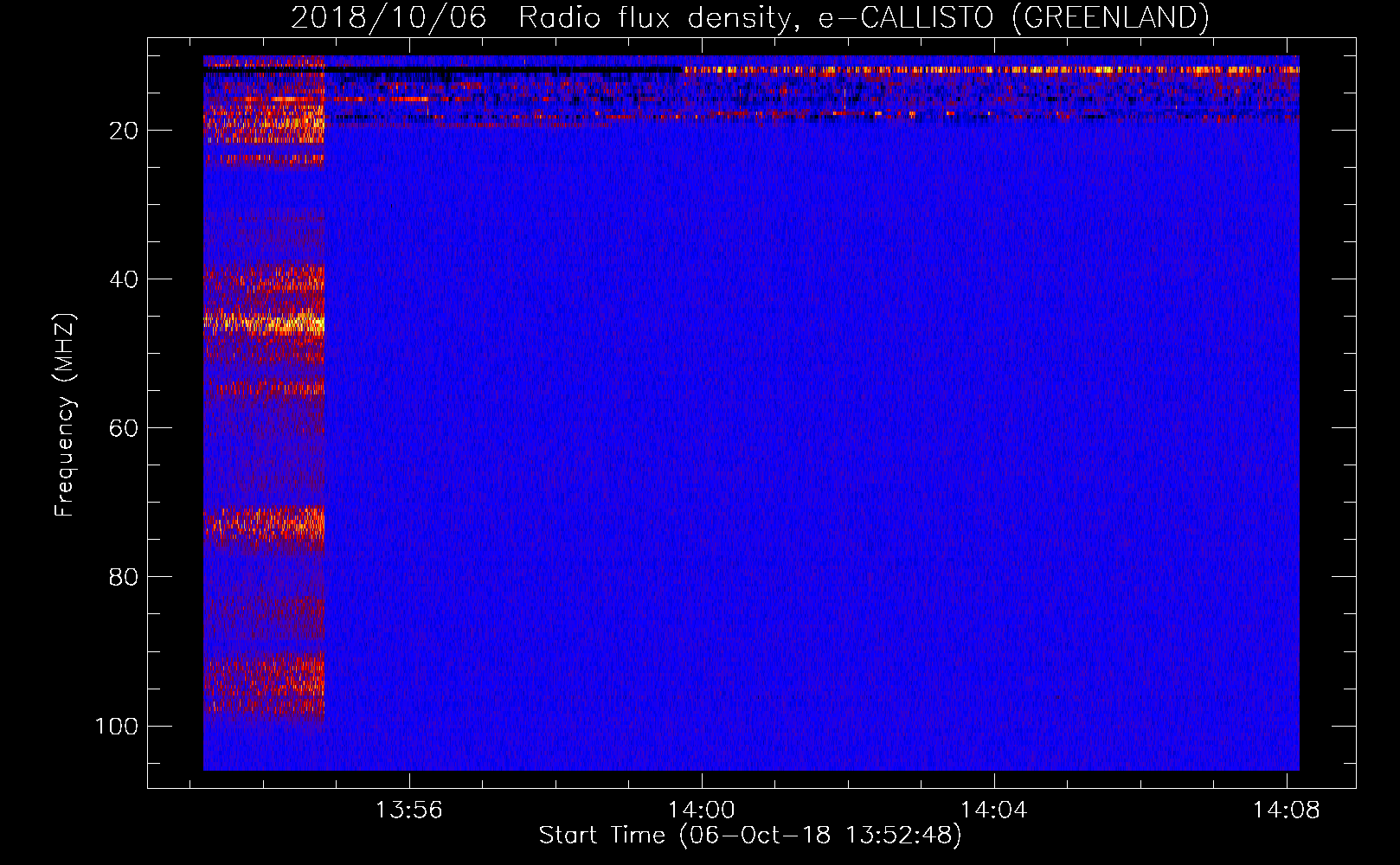This screenshot has width=1400, height=865.
Task: Click the time tick label '14:04'
Action: click(993, 811)
